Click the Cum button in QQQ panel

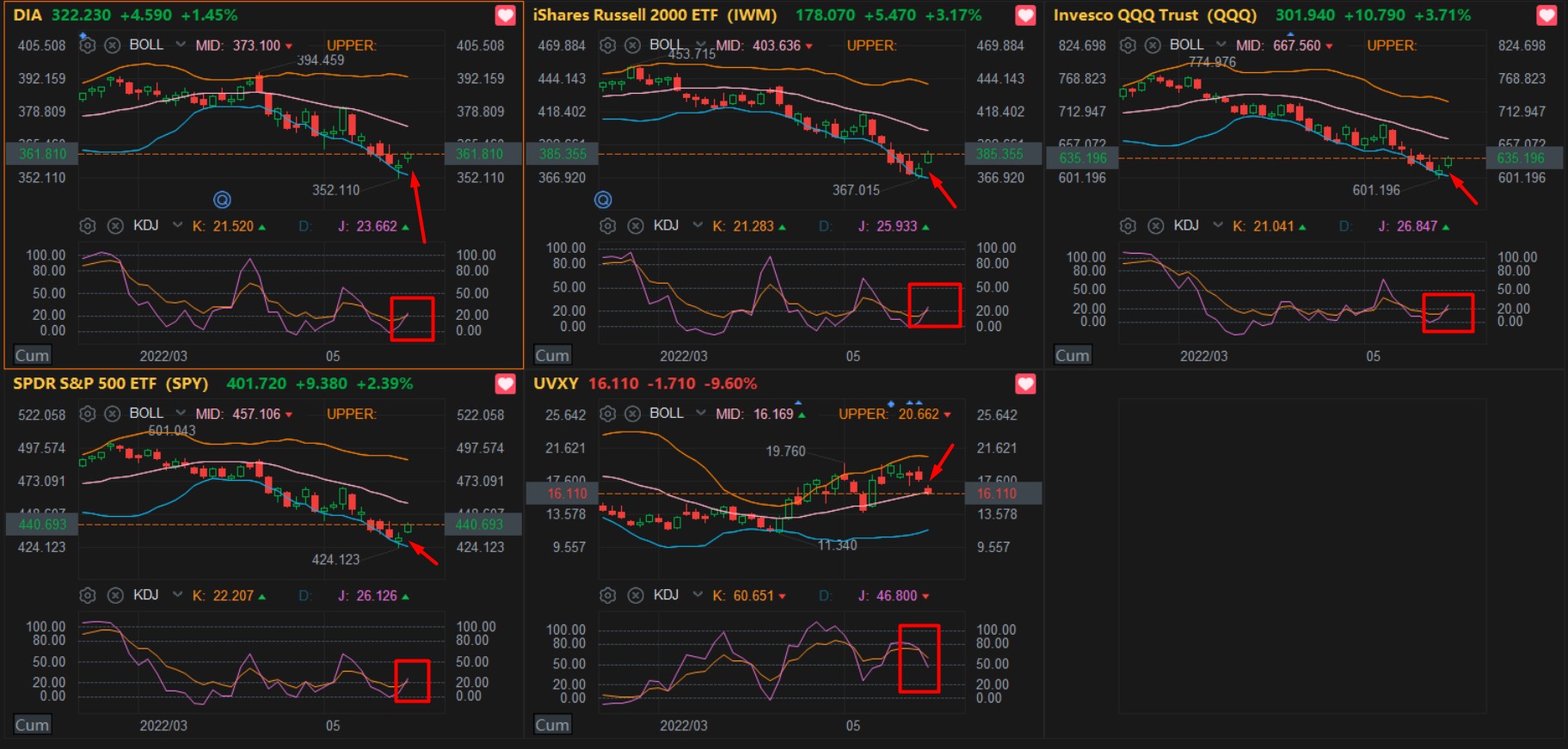[x=1073, y=355]
